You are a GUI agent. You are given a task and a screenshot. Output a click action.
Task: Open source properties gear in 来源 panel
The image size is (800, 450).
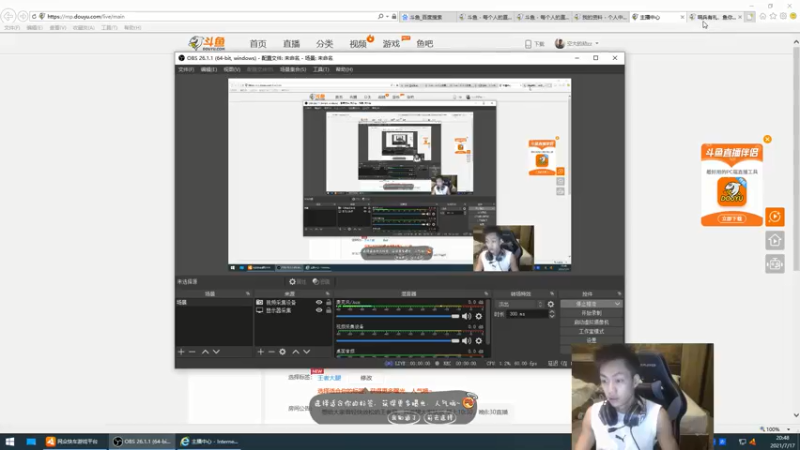(283, 352)
